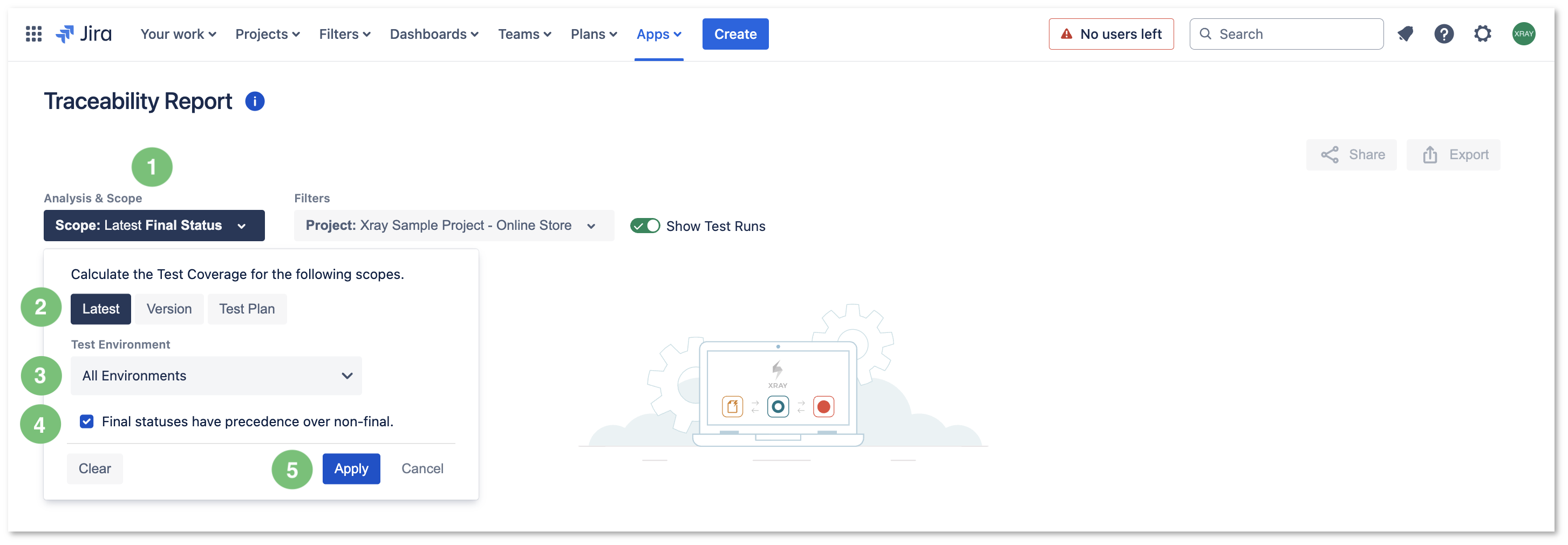Expand the Scope: Latest Final Status dropdown

[154, 226]
